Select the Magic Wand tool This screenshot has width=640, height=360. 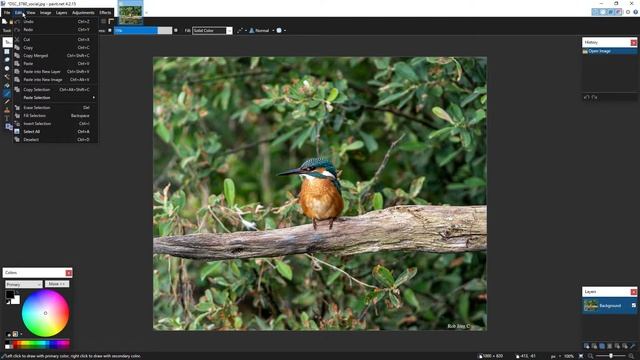pos(7,76)
